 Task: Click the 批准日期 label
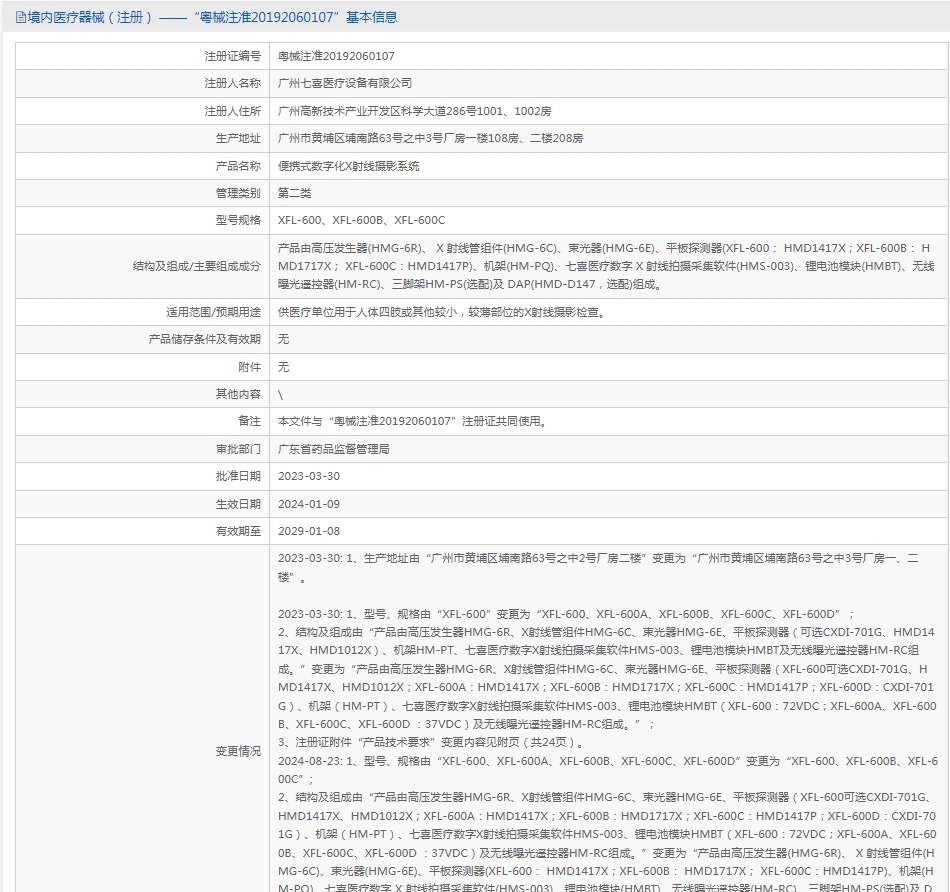click(x=238, y=477)
